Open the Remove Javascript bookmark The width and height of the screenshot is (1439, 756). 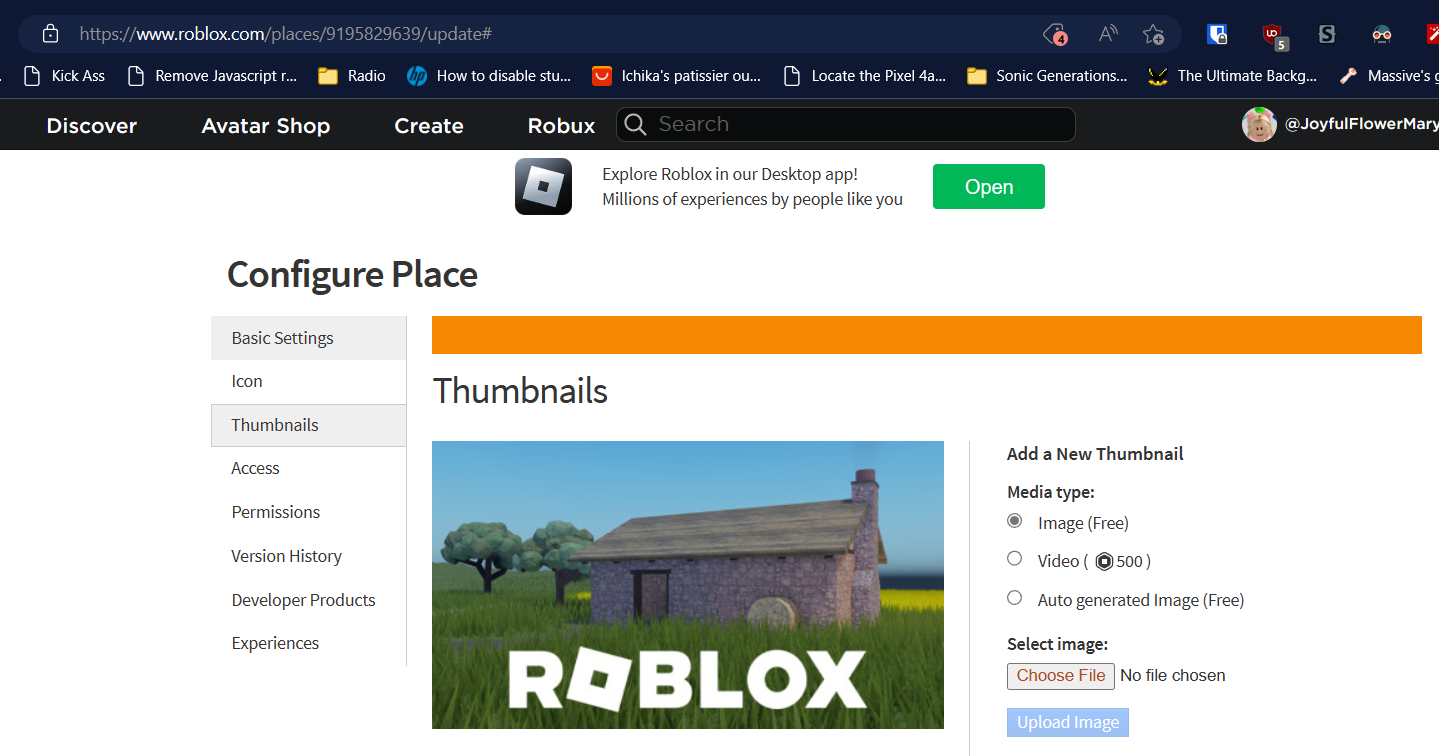(x=212, y=76)
